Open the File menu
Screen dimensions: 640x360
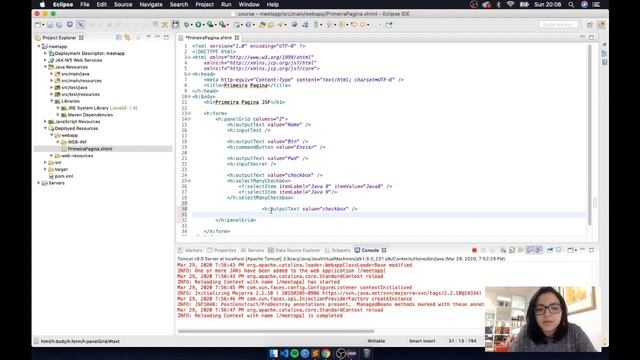coord(85,4)
